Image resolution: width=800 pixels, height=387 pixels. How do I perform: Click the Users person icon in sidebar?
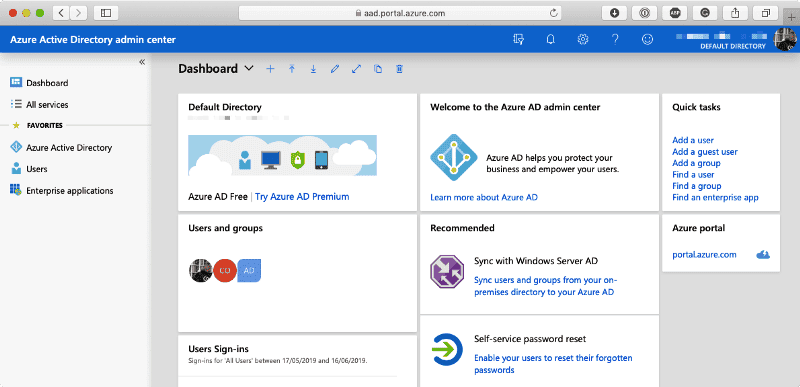(x=16, y=168)
